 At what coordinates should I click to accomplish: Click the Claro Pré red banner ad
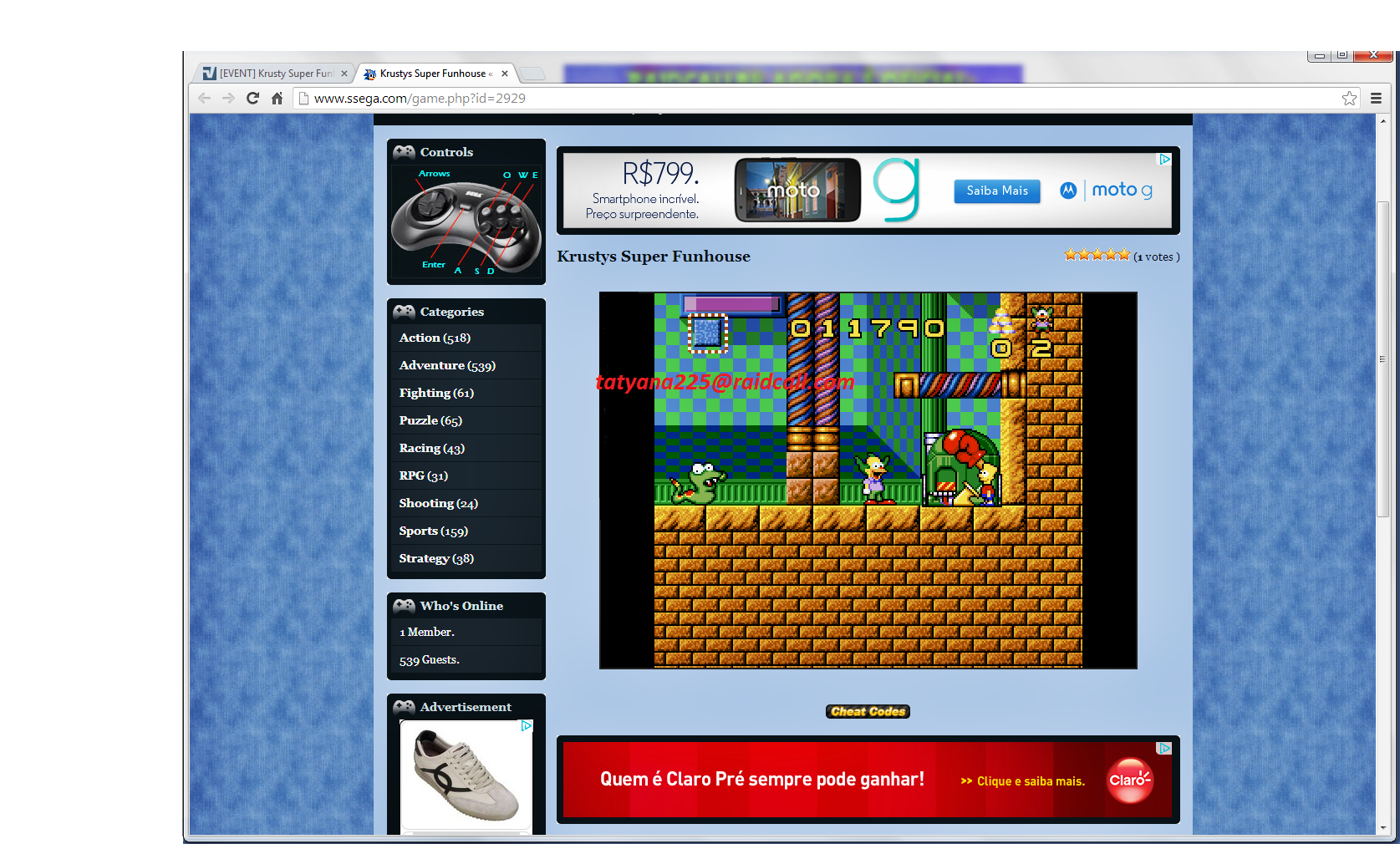click(868, 780)
